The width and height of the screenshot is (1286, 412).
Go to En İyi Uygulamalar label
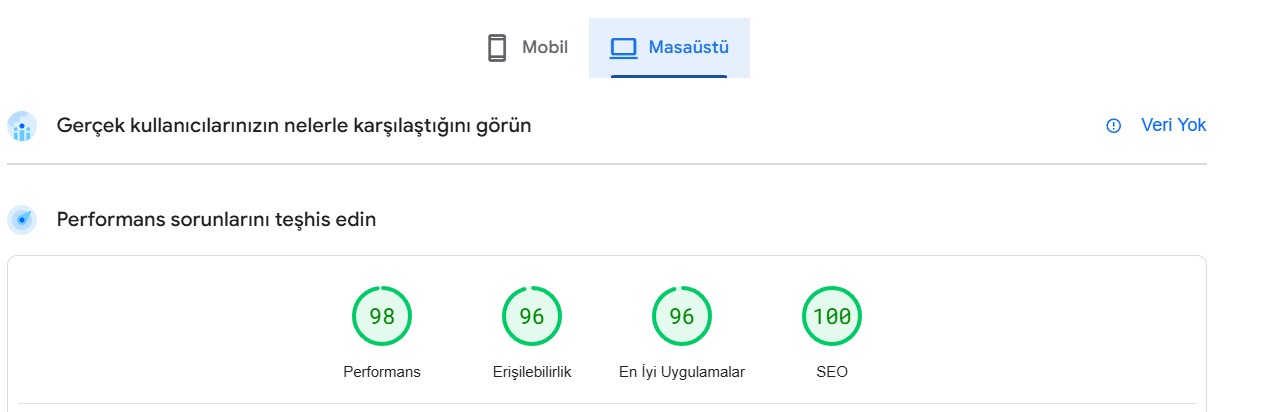[682, 372]
